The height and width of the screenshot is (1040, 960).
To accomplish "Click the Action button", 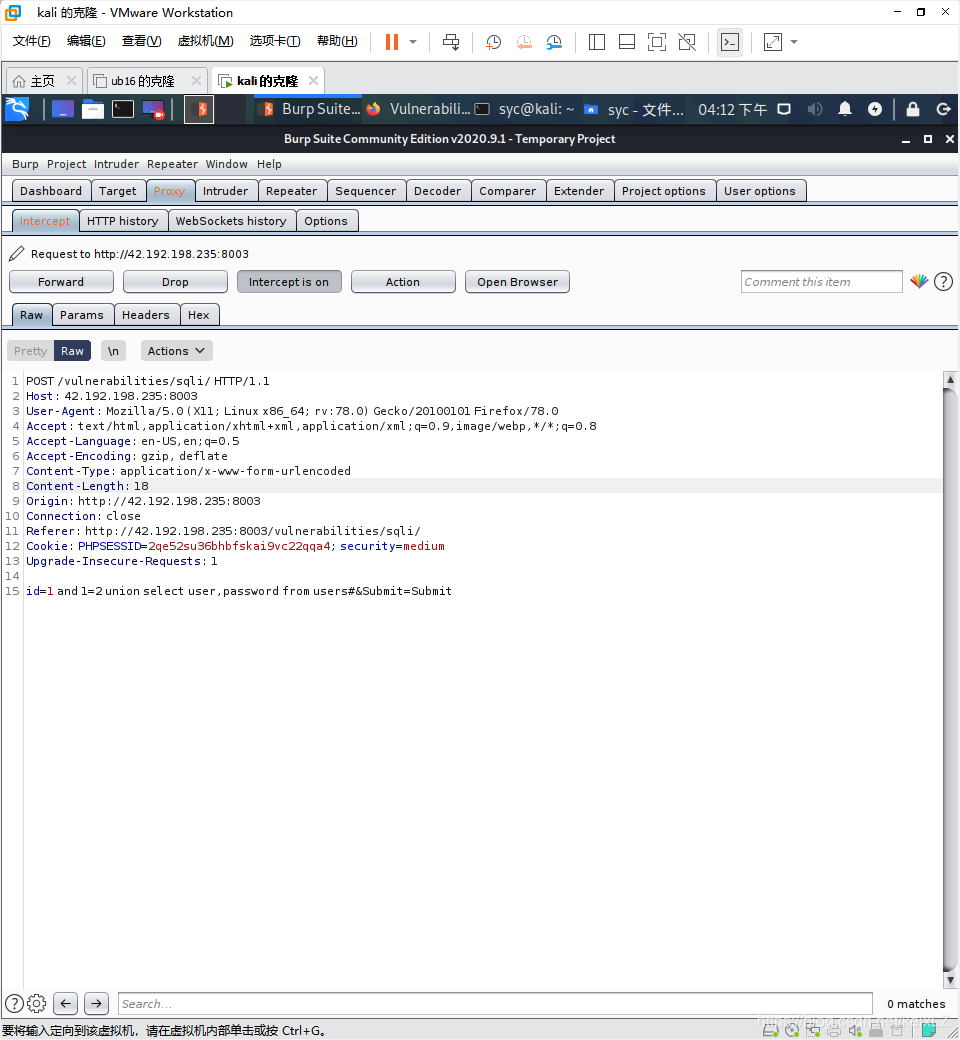I will pos(403,282).
